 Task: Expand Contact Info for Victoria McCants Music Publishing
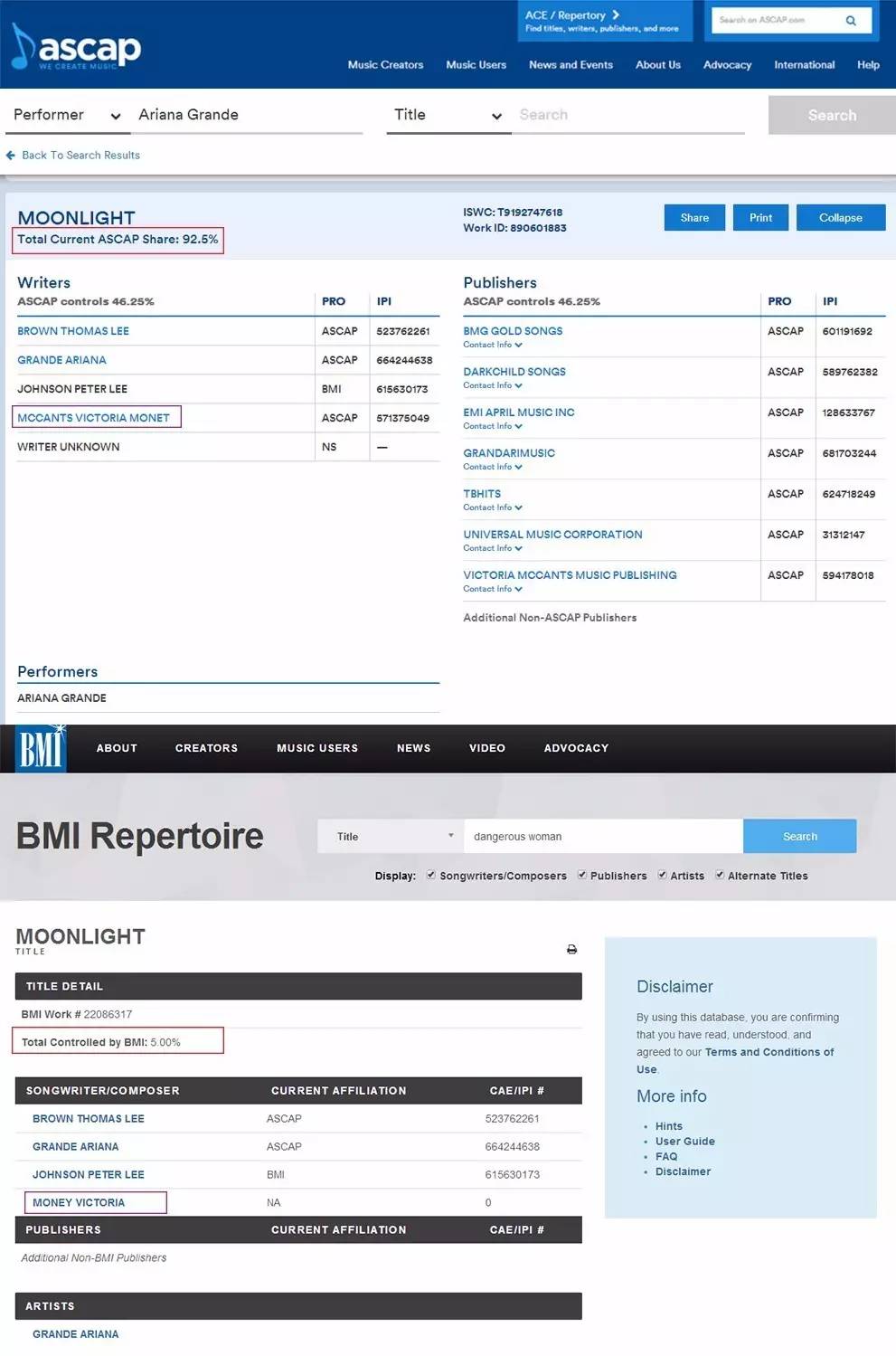coord(493,589)
